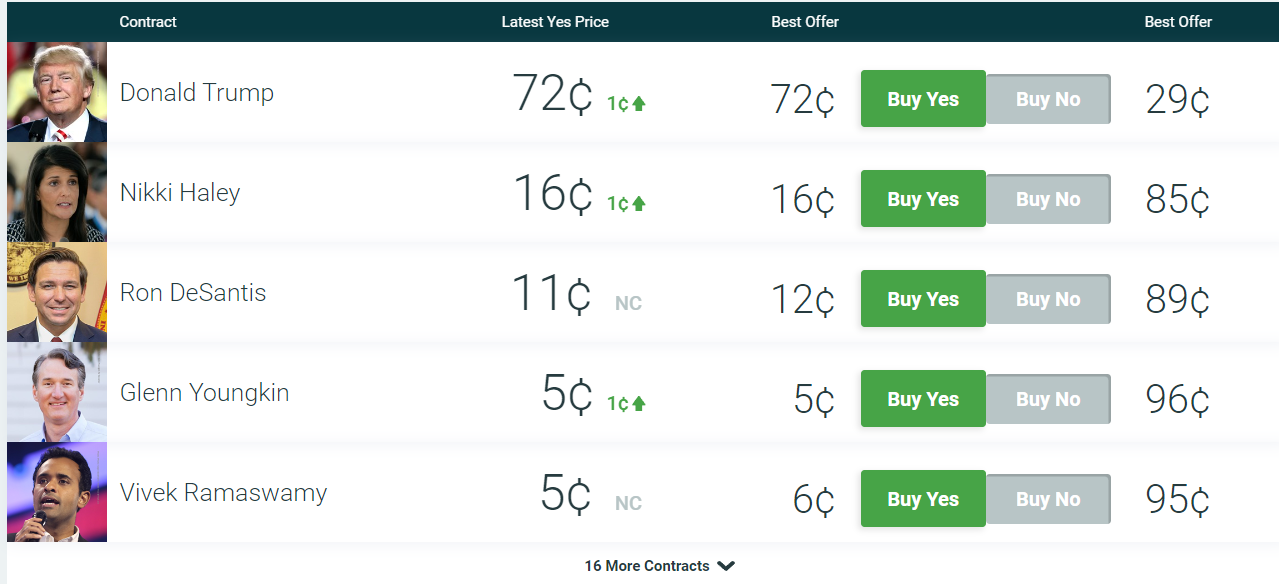
Task: Open the Vivek Ramaswamy contract name link
Action: click(223, 493)
